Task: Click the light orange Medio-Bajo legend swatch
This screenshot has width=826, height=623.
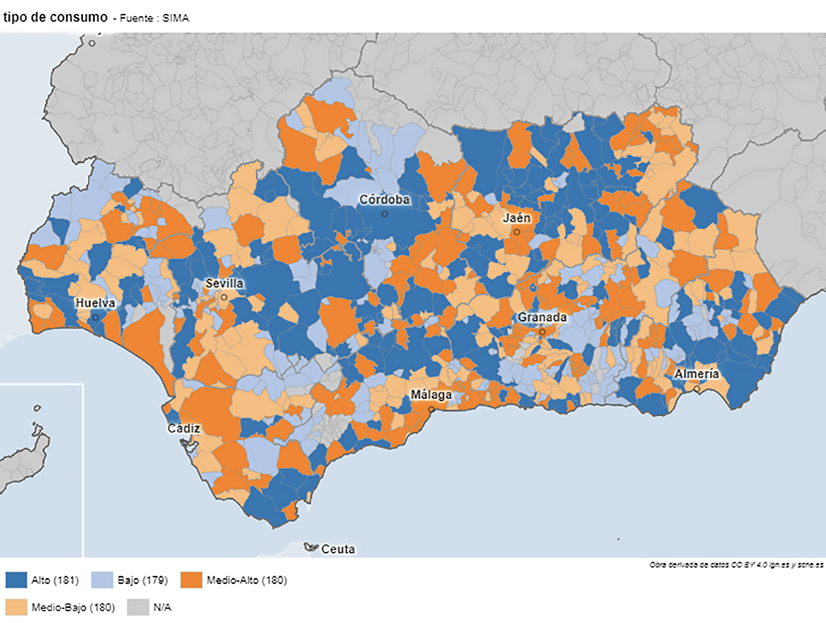Action: 15,606
